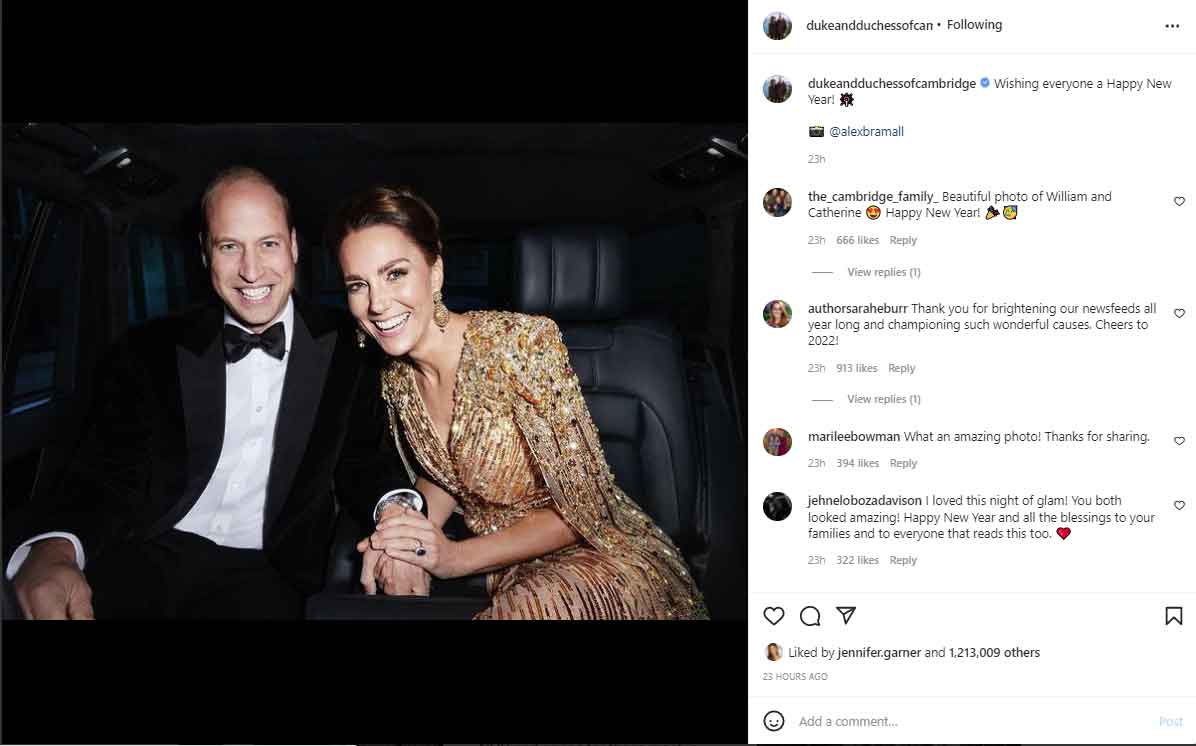The image size is (1196, 746).
Task: Like the_cambridge_family_ comment heart
Action: click(x=1179, y=202)
